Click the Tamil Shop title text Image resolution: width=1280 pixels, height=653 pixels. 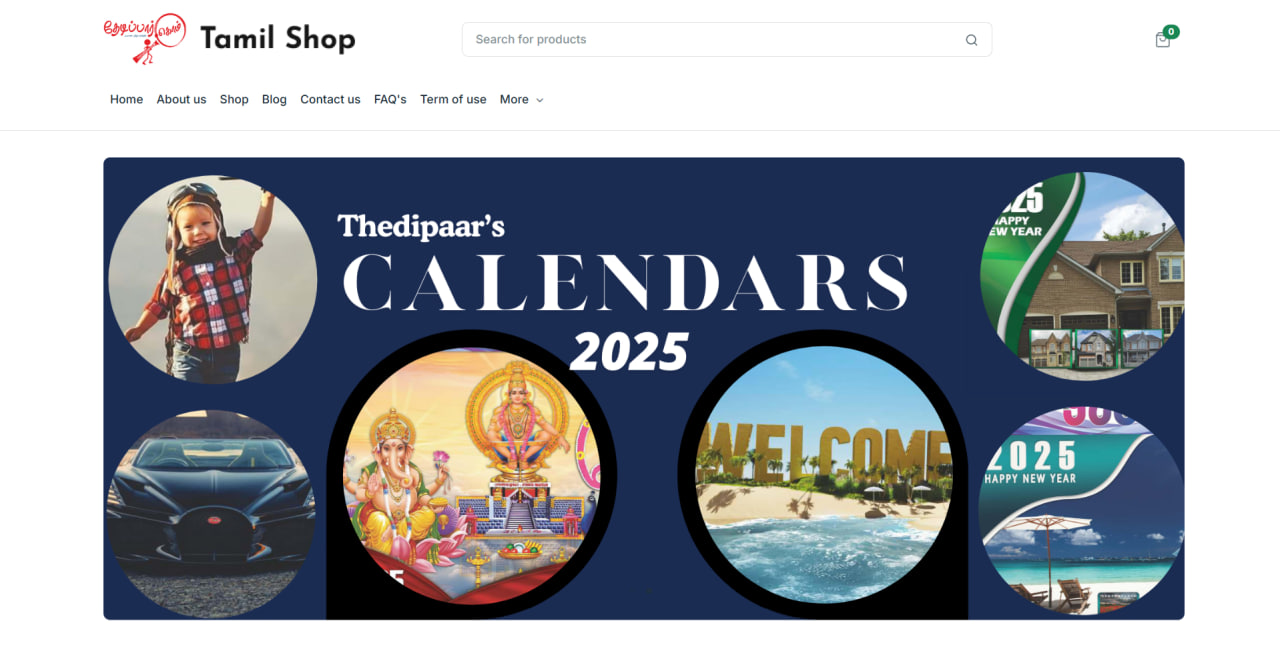278,39
